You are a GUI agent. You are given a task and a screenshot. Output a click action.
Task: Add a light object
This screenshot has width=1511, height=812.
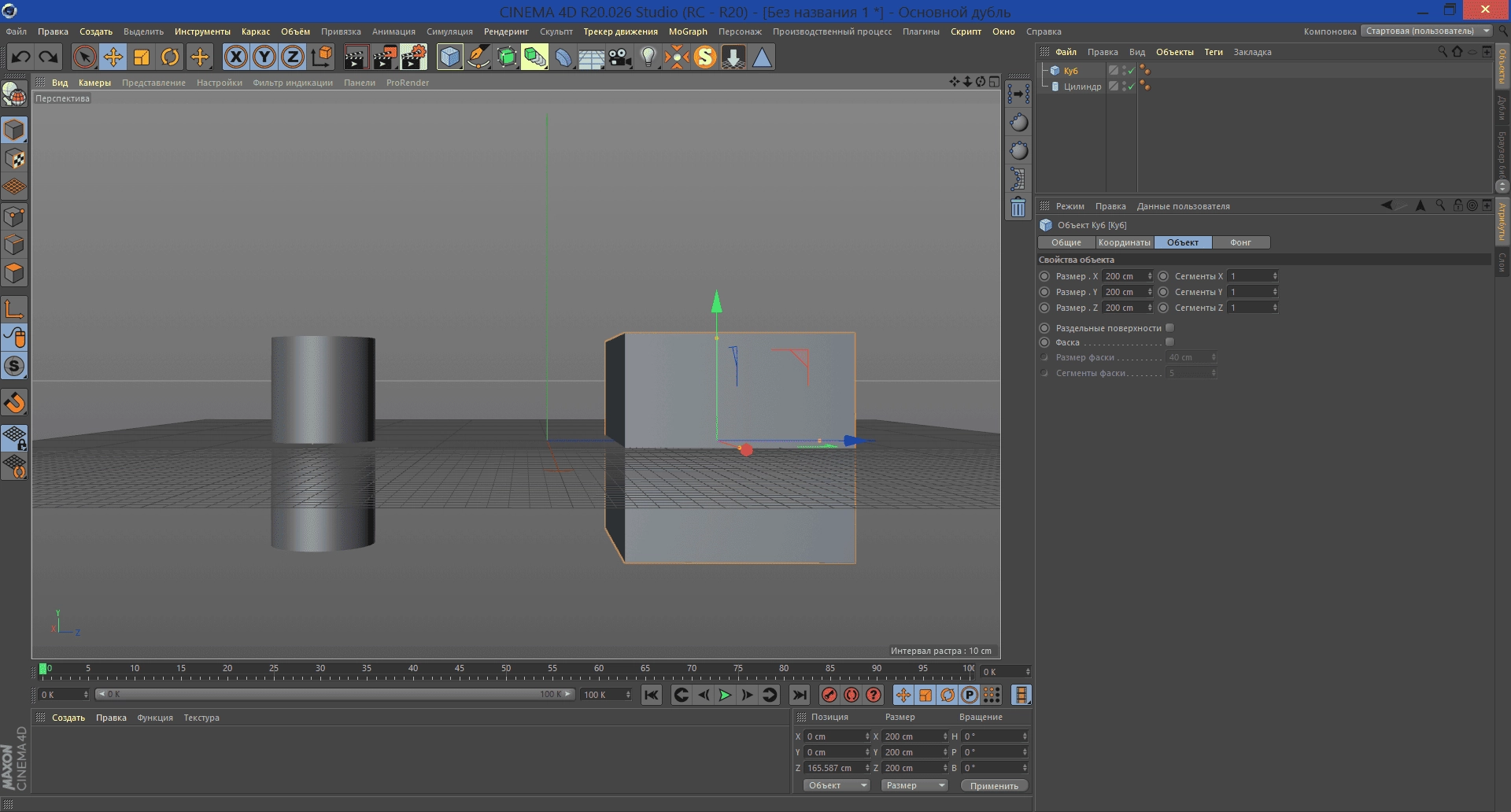click(648, 57)
